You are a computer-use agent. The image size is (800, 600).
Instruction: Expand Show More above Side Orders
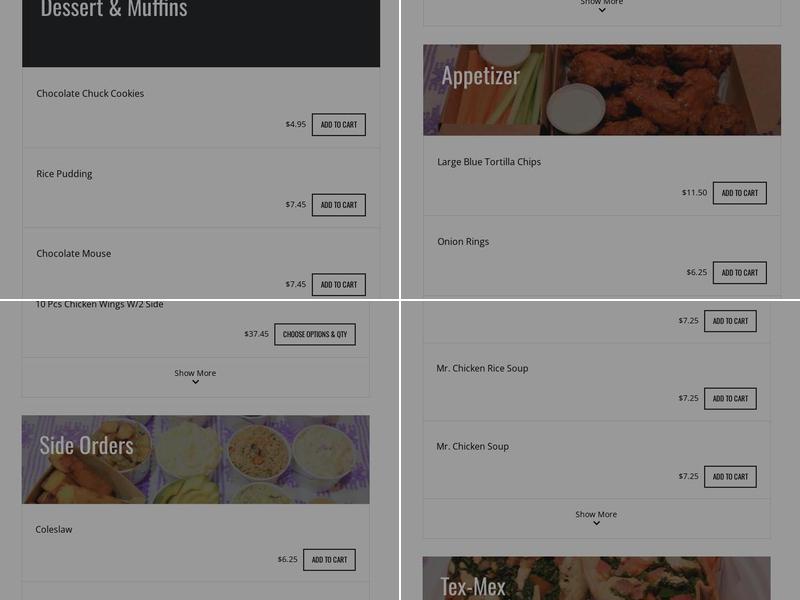pos(195,377)
